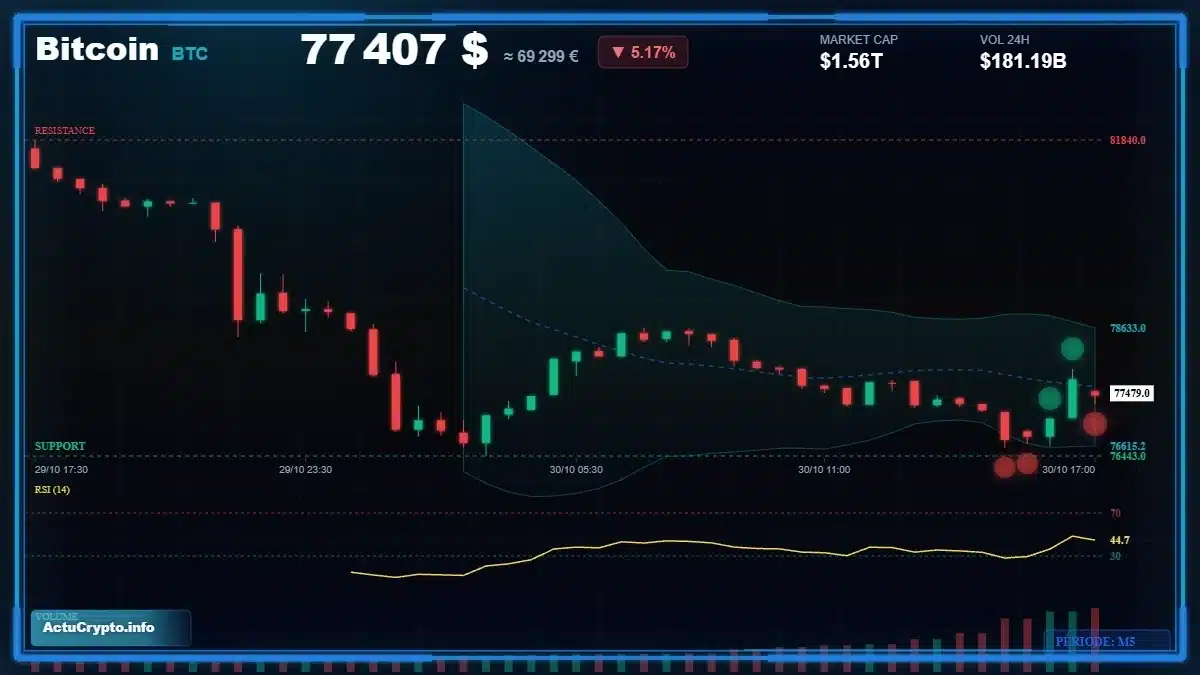Click the MARKET CAP label

[x=859, y=40]
